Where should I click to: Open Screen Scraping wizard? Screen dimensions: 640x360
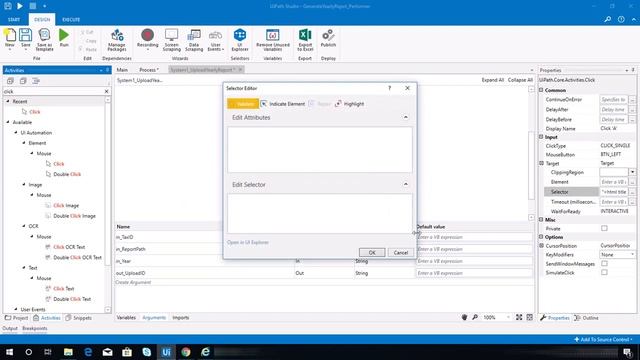coord(171,40)
